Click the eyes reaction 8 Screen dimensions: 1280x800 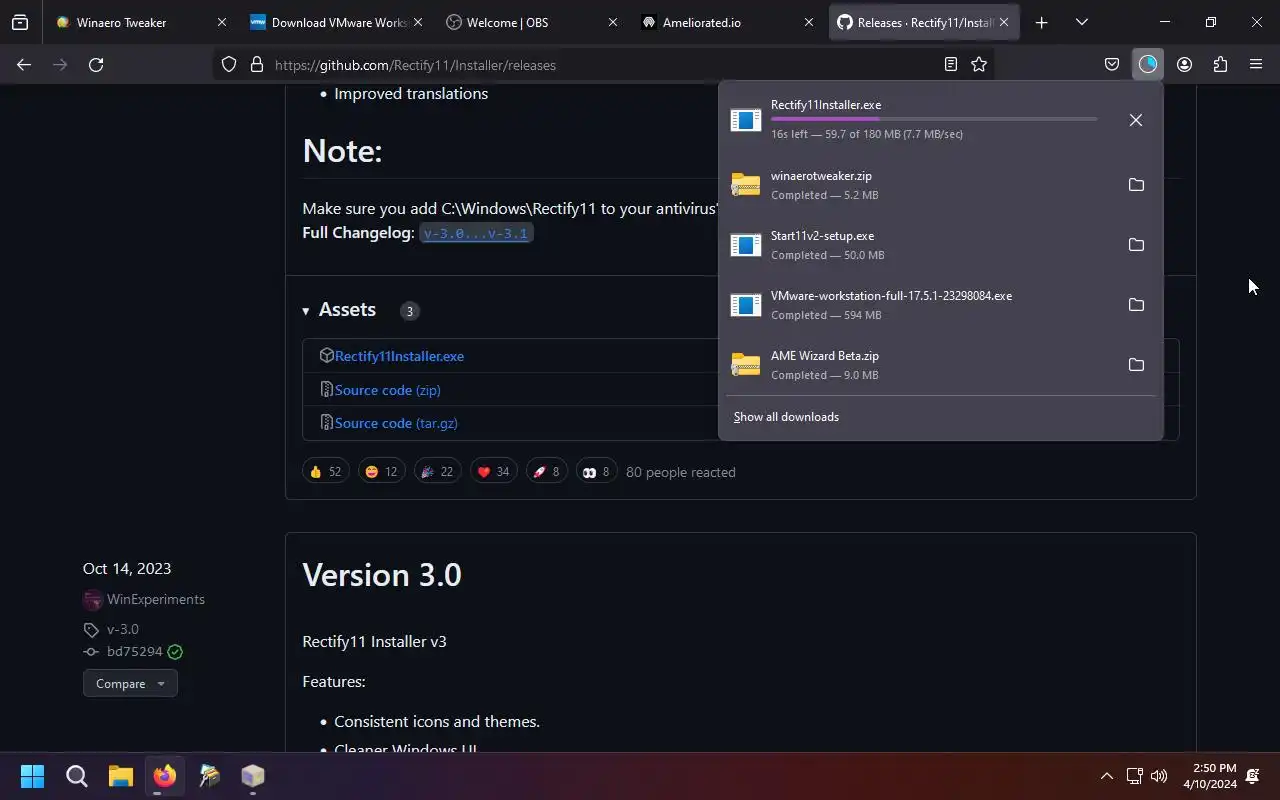pyautogui.click(x=596, y=472)
